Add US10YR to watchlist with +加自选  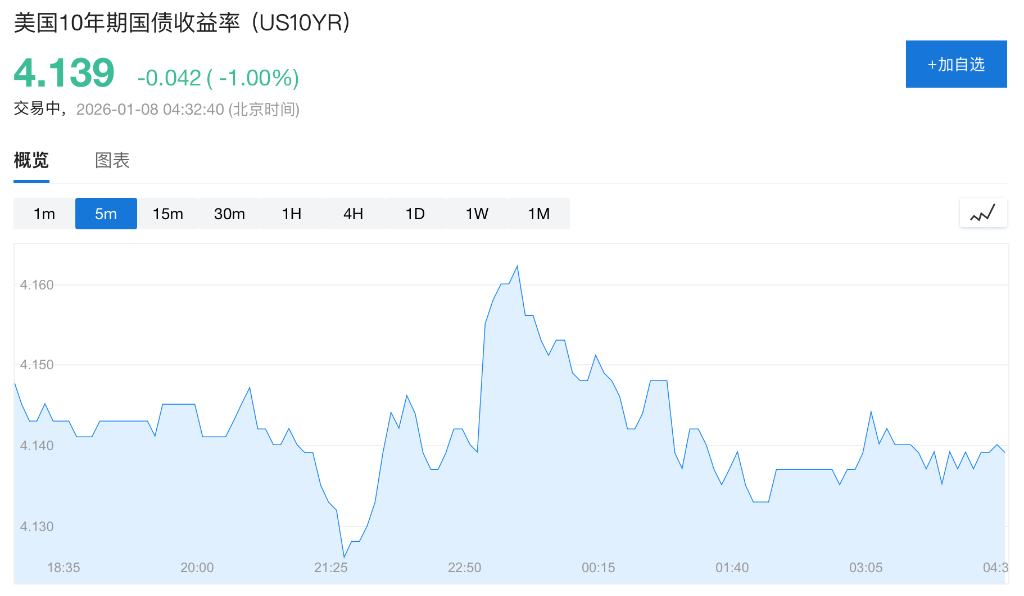[956, 65]
